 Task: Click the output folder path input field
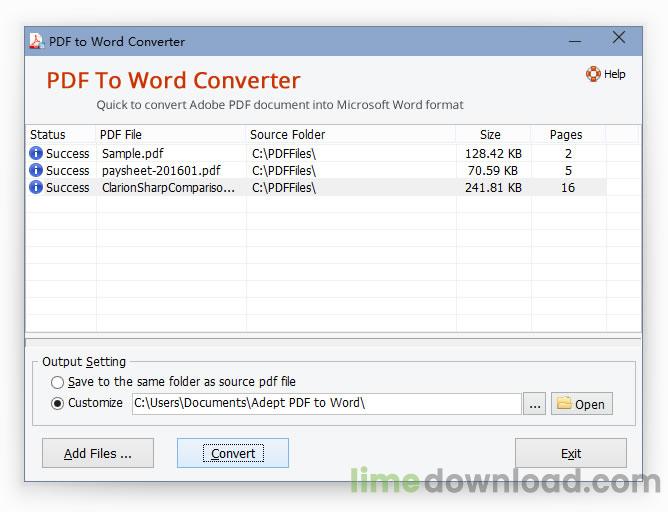[x=325, y=404]
